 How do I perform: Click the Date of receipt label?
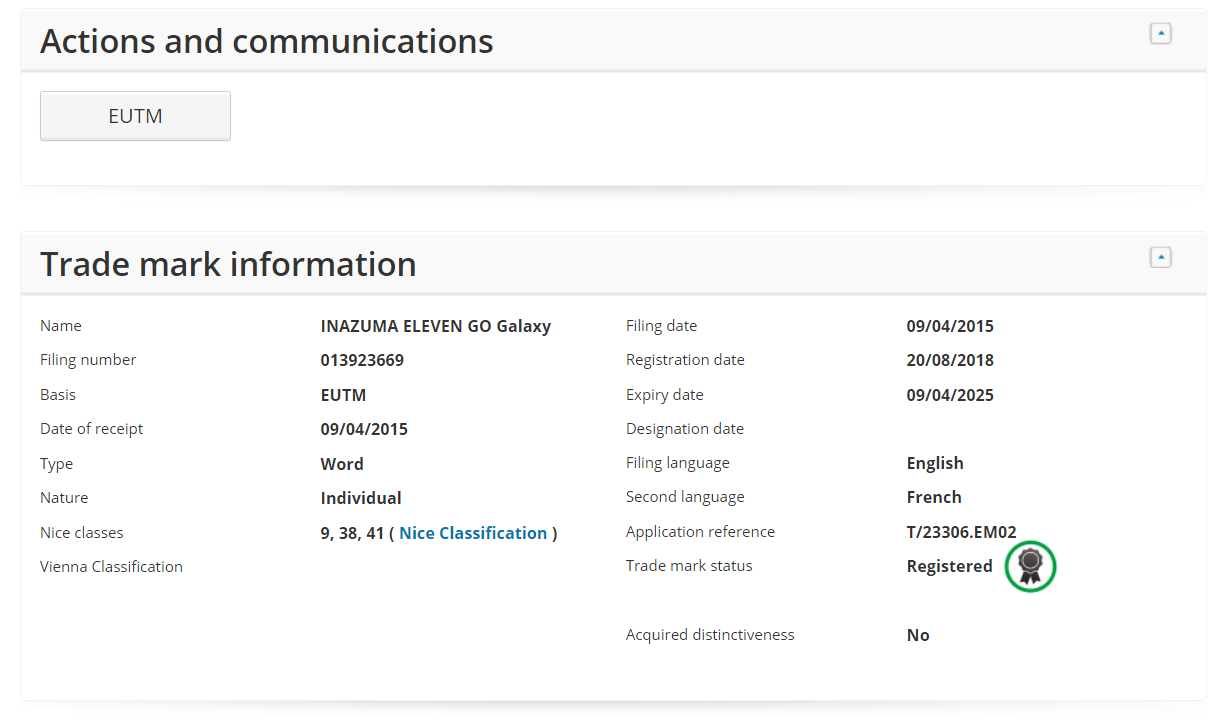(92, 429)
